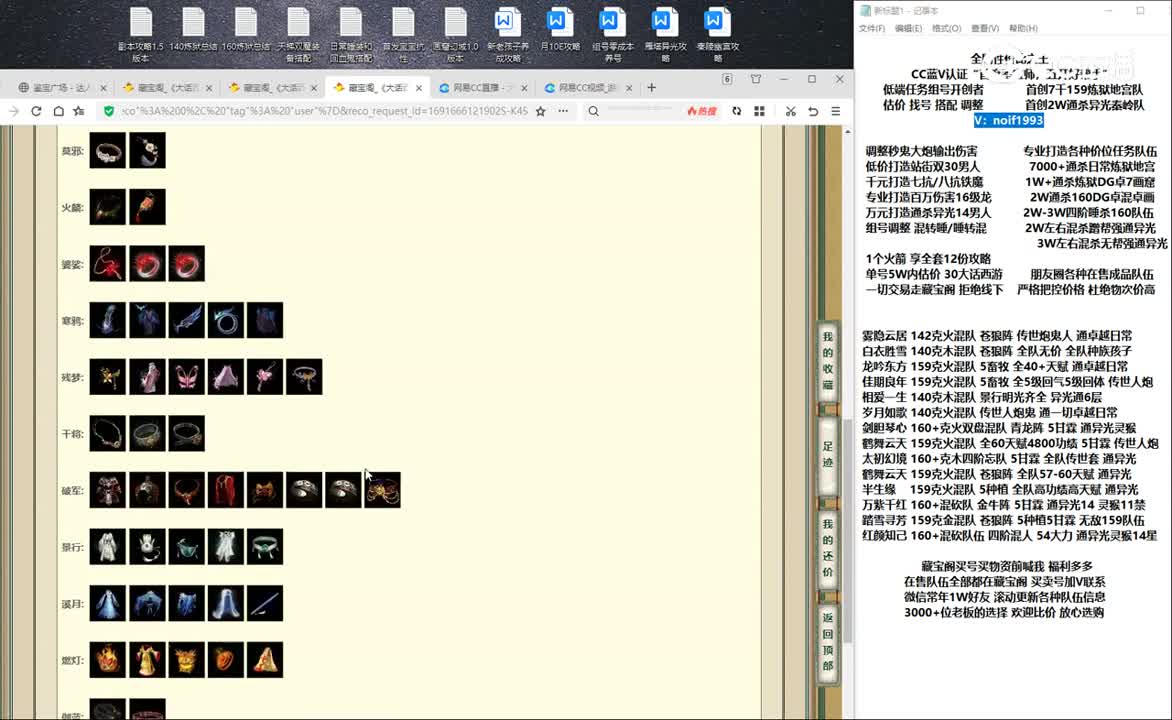This screenshot has height=720, width=1172.
Task: Click the Notepad line starting "雾隐云居 142克火混队"
Action: tap(996, 336)
